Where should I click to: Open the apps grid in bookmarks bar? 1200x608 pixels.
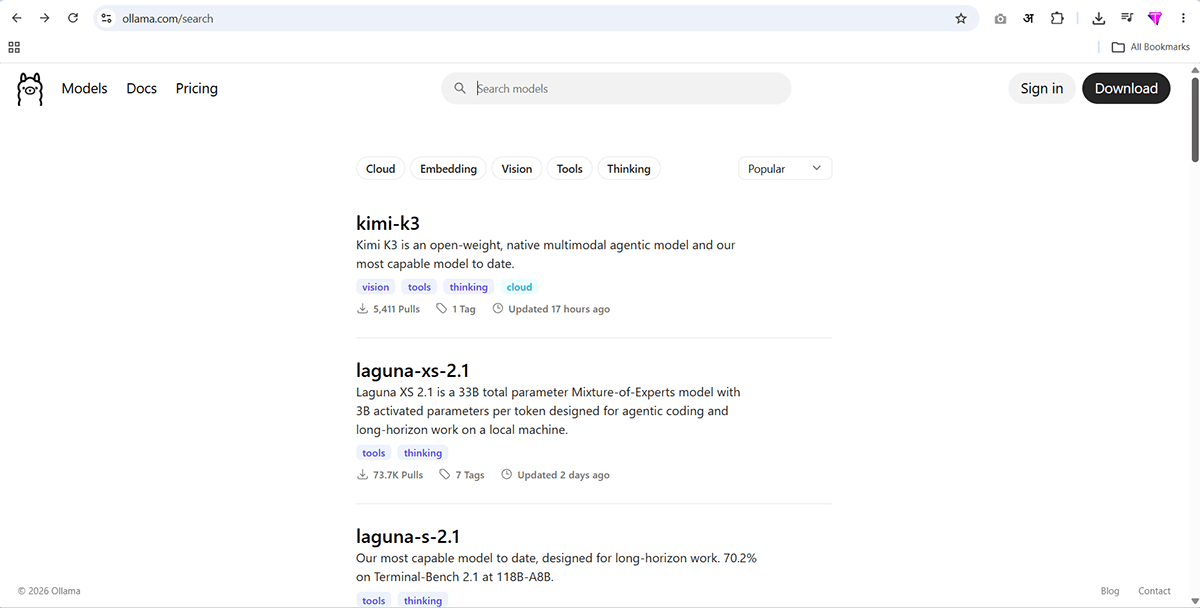pyautogui.click(x=14, y=47)
